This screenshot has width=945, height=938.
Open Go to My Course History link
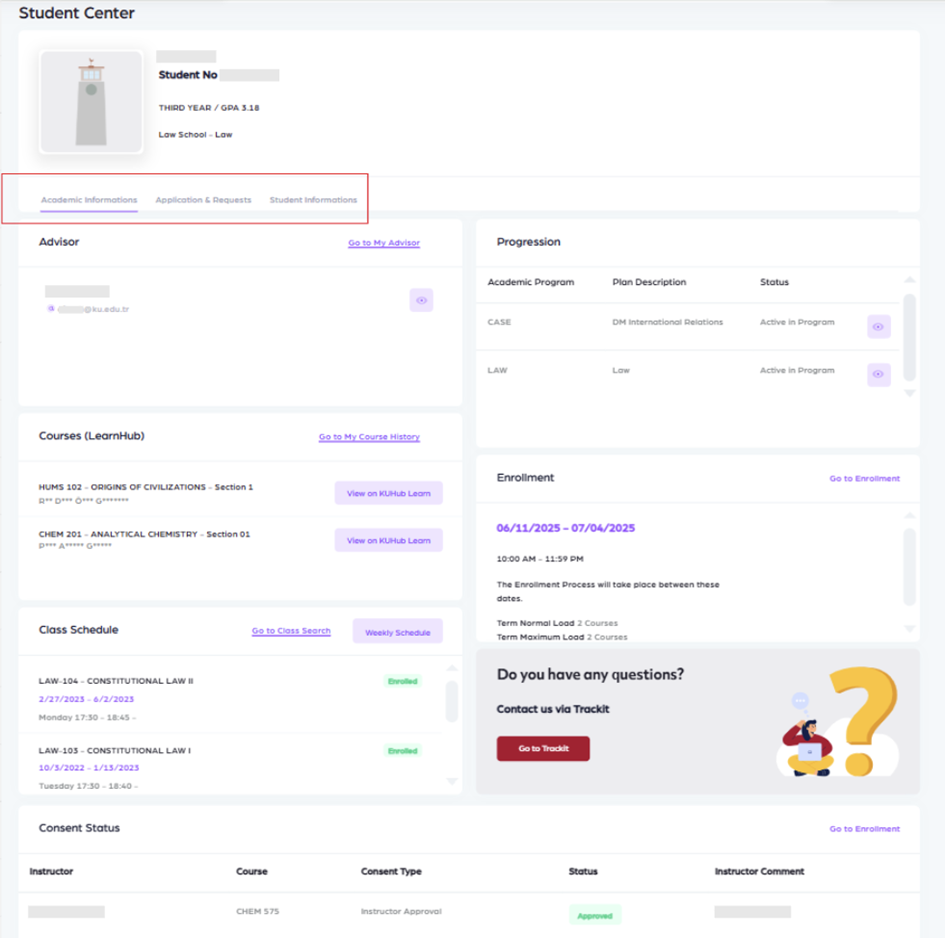pos(369,437)
